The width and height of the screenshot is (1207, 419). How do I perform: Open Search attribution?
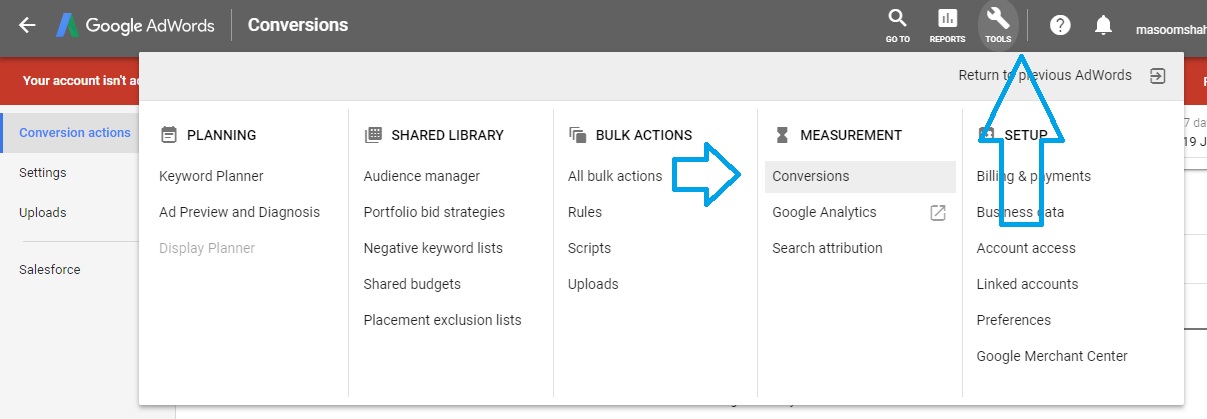tap(827, 248)
